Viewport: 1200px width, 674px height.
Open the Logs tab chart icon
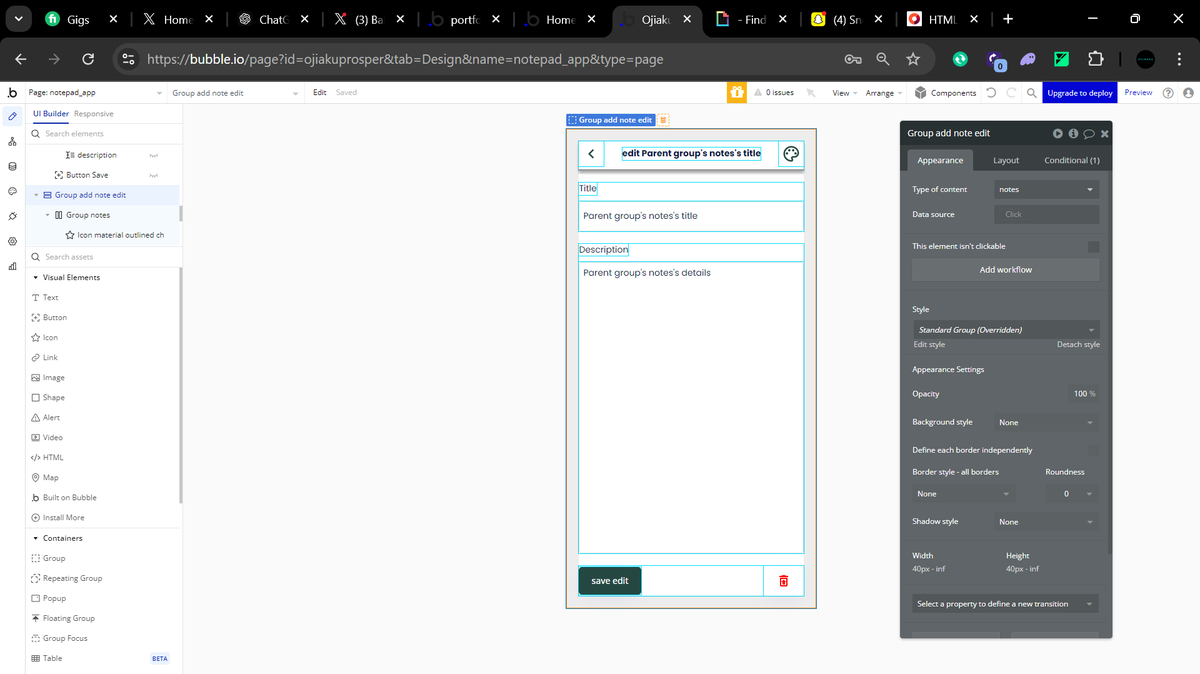coord(12,266)
